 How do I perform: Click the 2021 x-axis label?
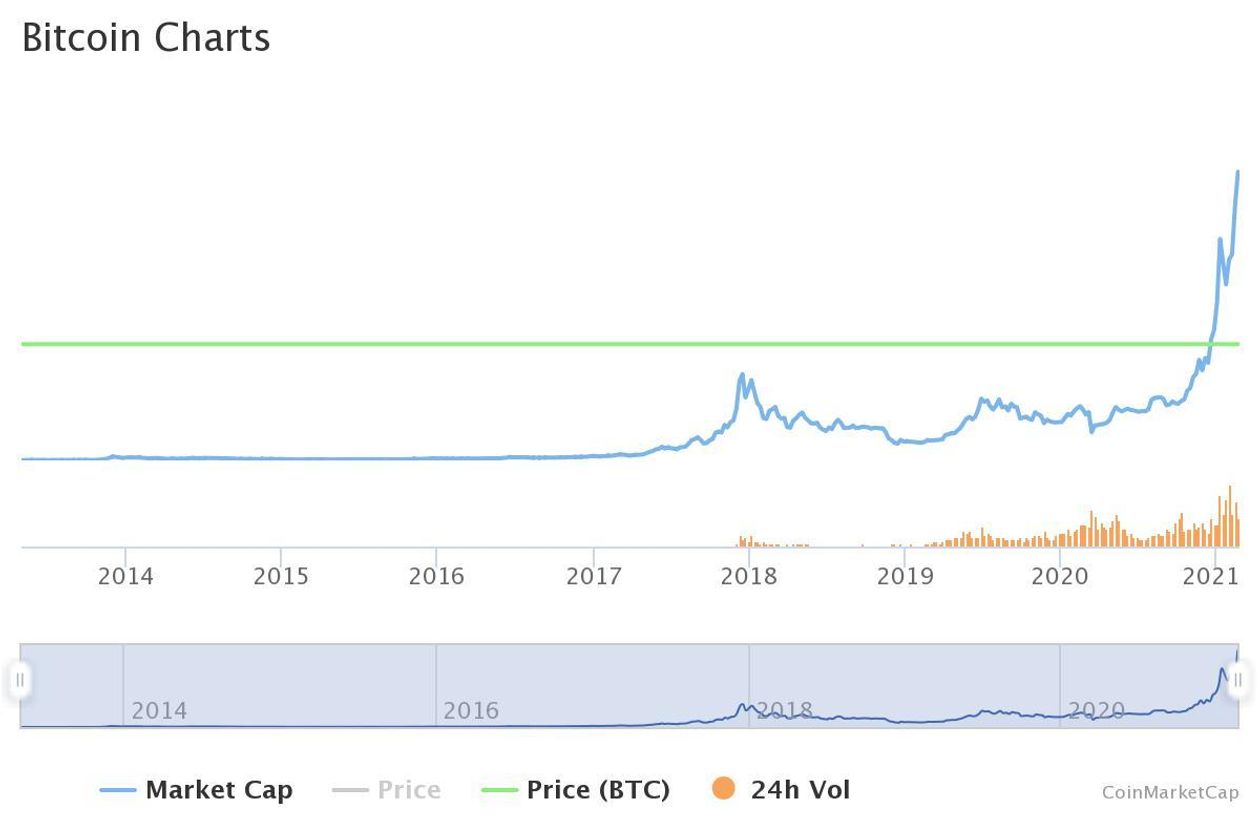coord(1211,576)
